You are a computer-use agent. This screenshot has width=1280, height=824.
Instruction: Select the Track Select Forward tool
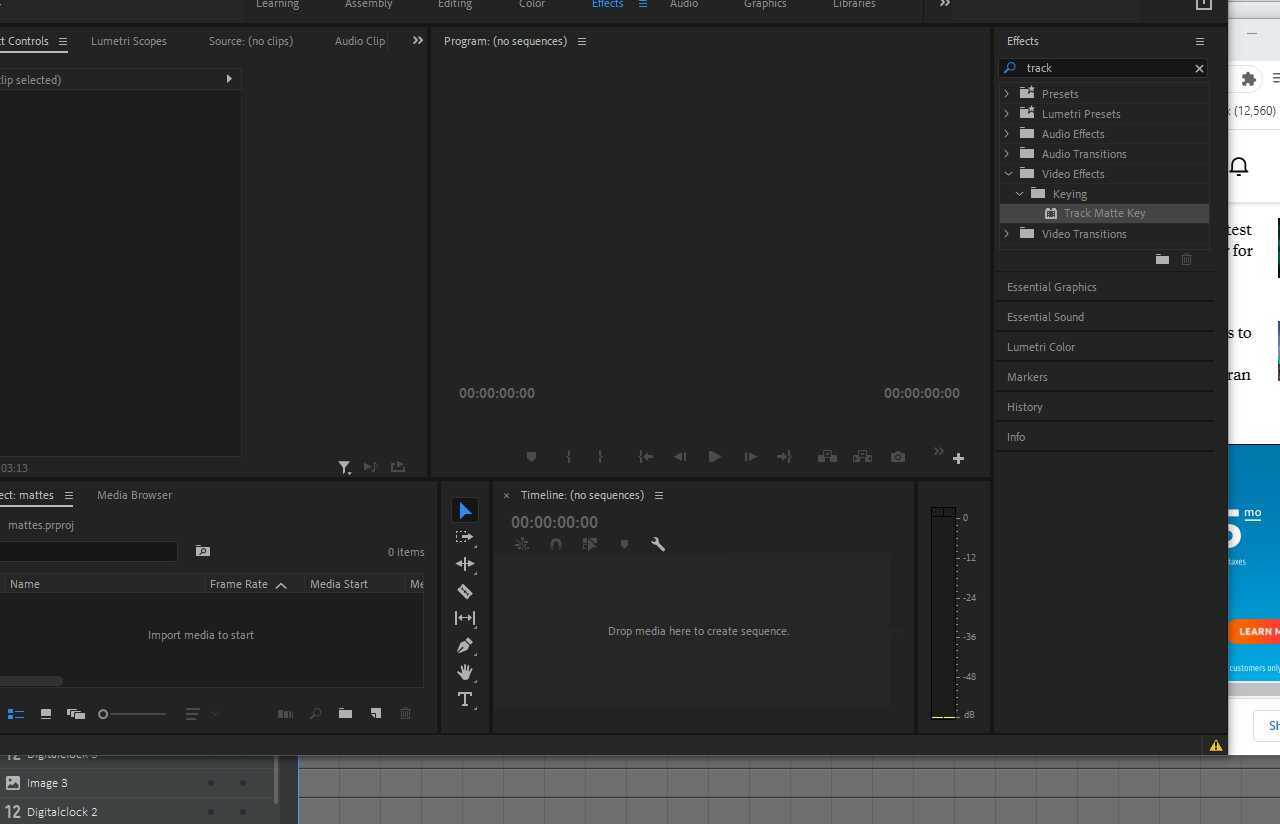pos(465,537)
